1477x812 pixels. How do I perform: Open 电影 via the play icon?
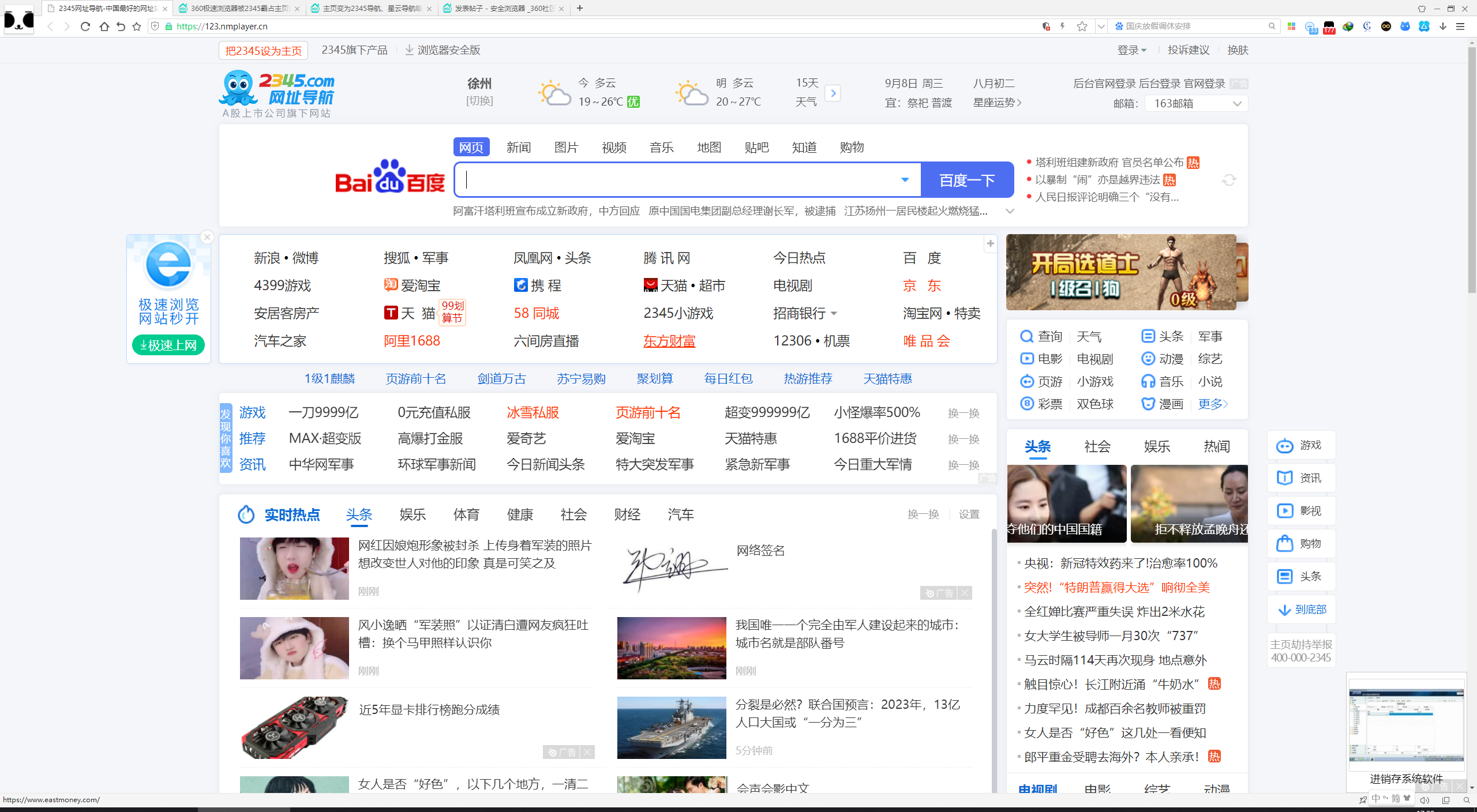click(1026, 359)
